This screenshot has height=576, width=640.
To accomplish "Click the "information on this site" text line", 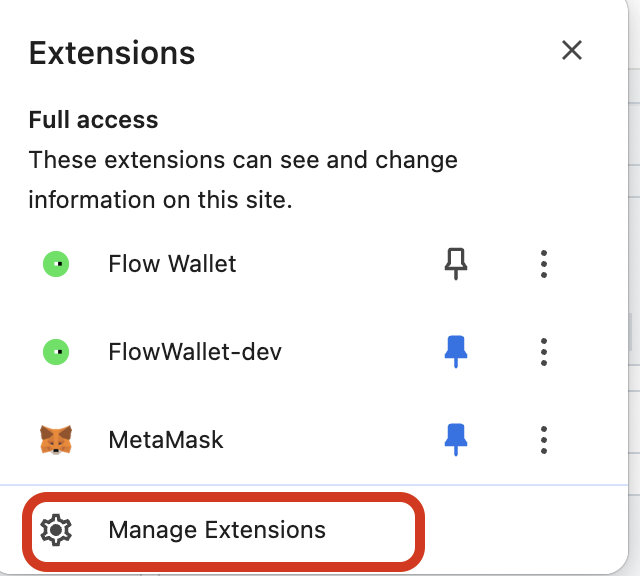I will (160, 199).
